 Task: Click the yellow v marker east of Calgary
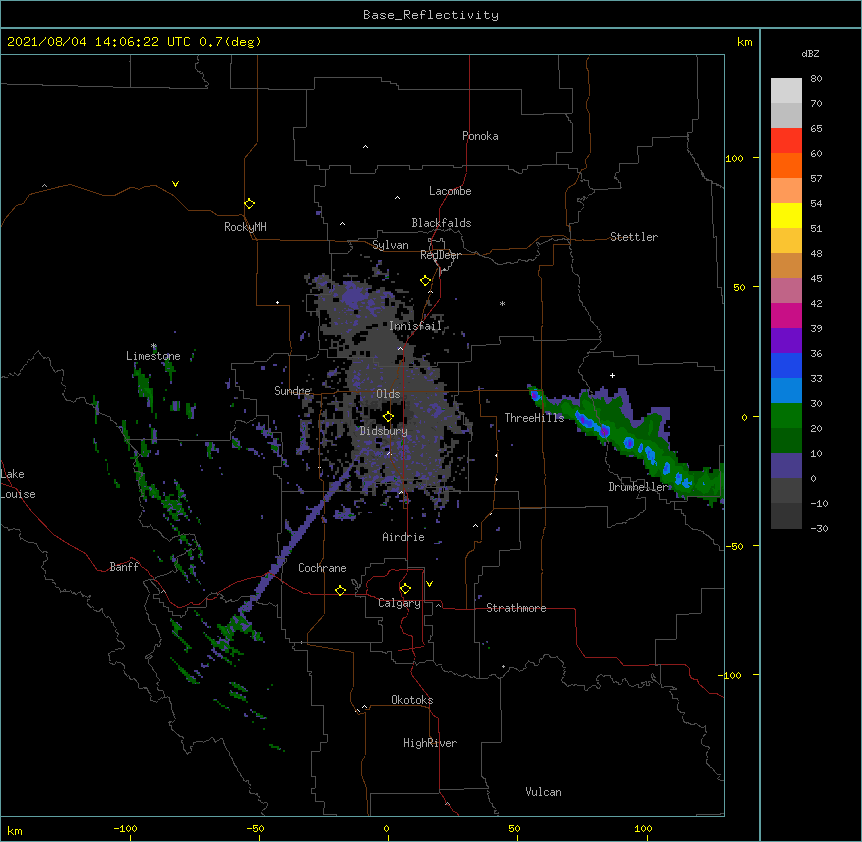coord(429,584)
